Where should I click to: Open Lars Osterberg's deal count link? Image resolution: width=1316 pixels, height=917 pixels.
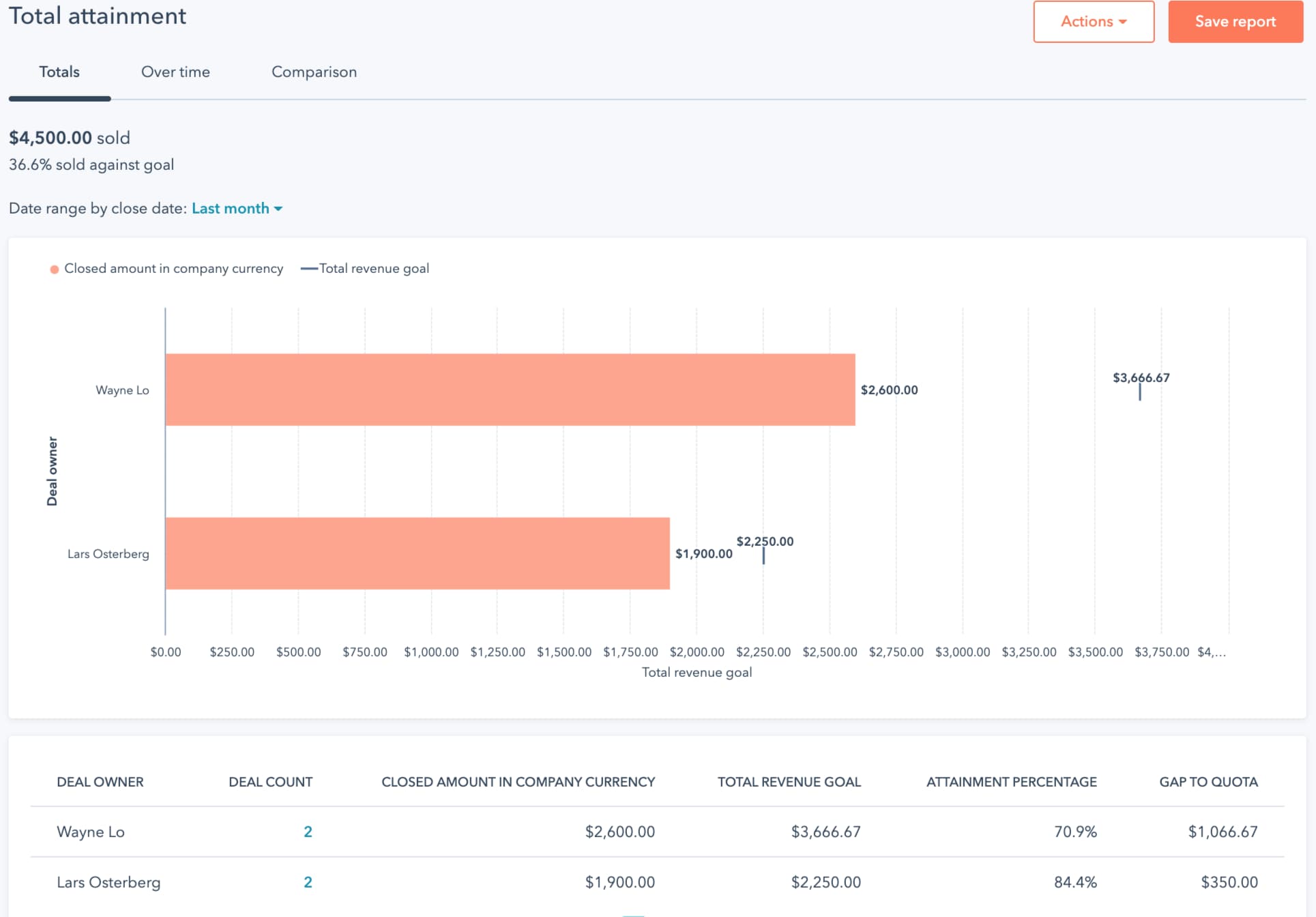coord(308,882)
